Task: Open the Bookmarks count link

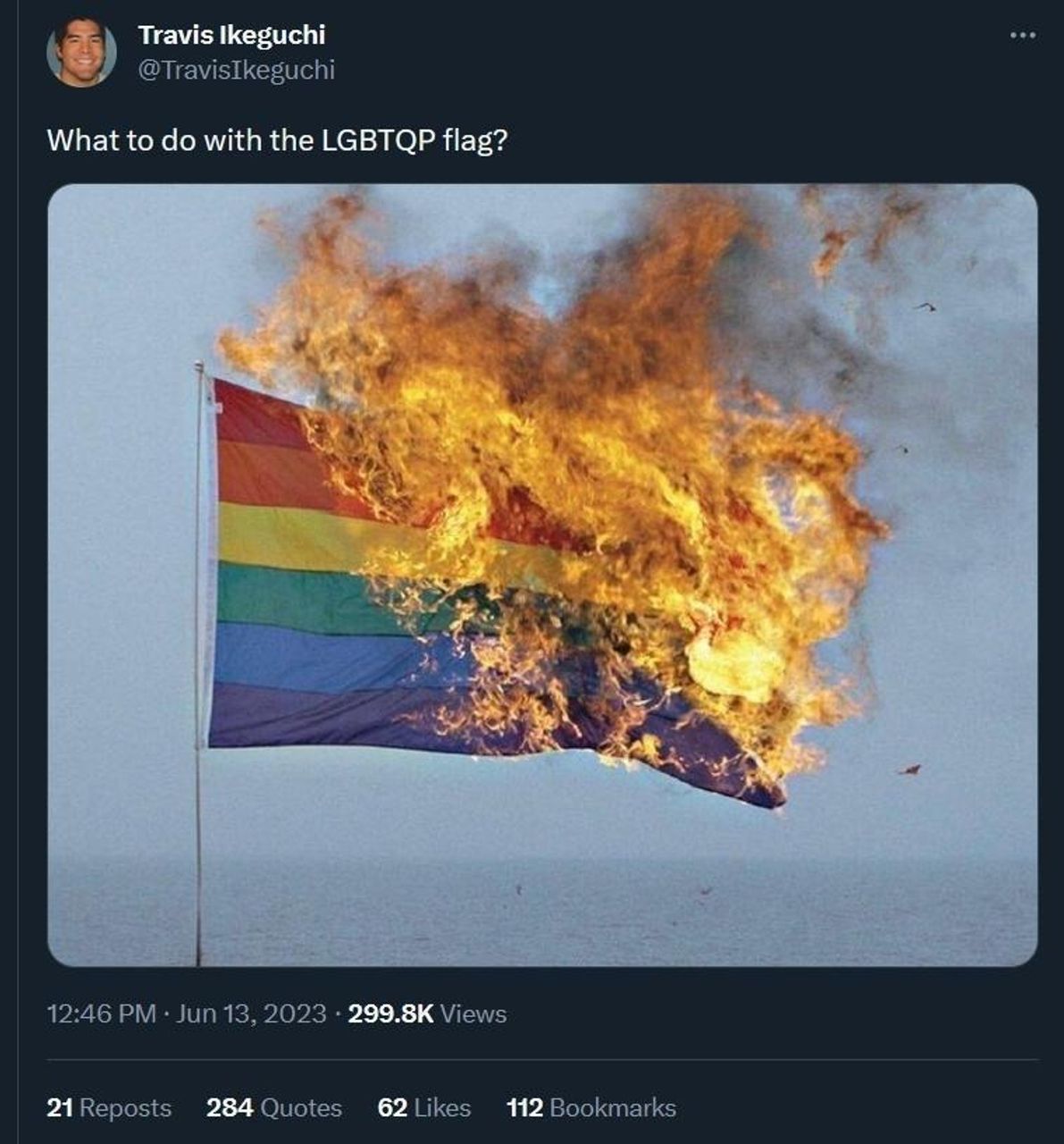Action: 591,1107
